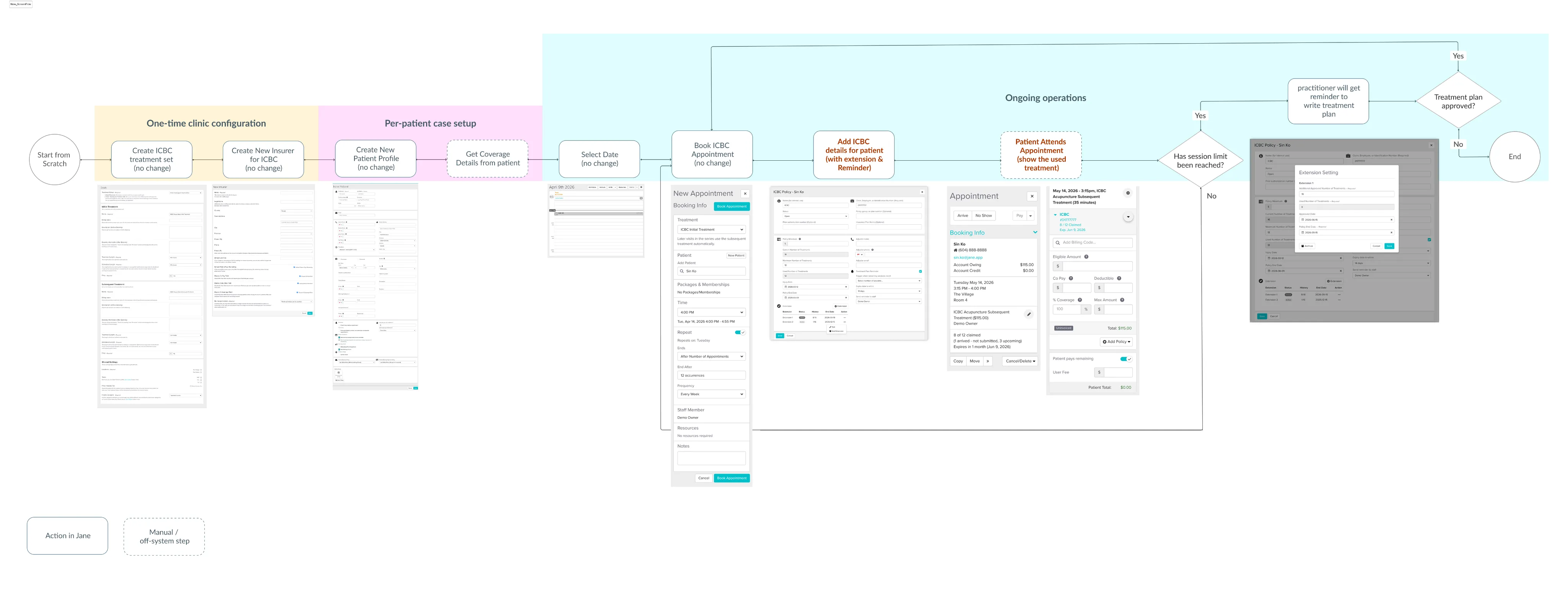Click the % Coverage help icon

coord(1080,300)
